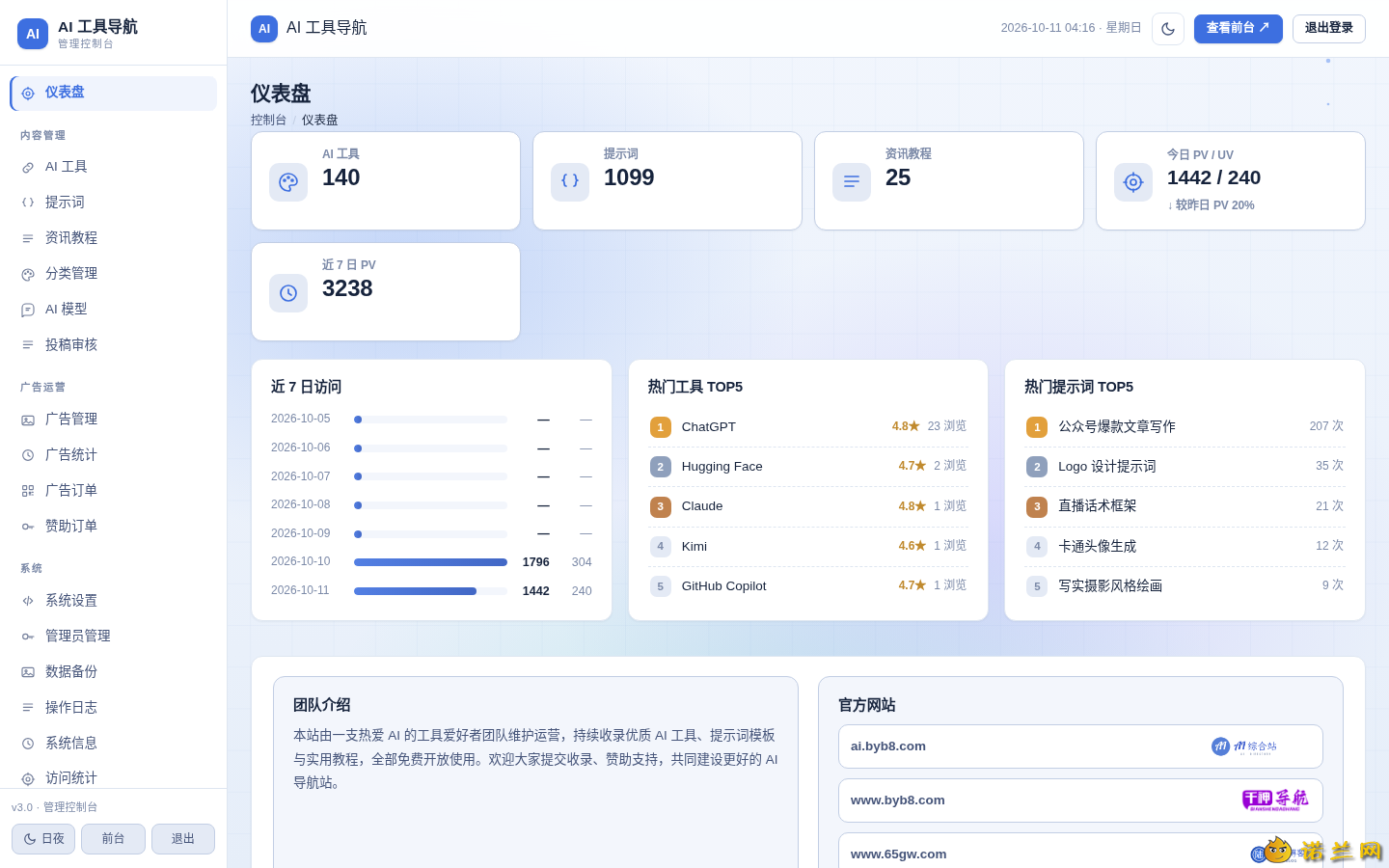The height and width of the screenshot is (868, 1389).
Task: Click the 2026-10-11 visit bar
Action: coord(430,591)
